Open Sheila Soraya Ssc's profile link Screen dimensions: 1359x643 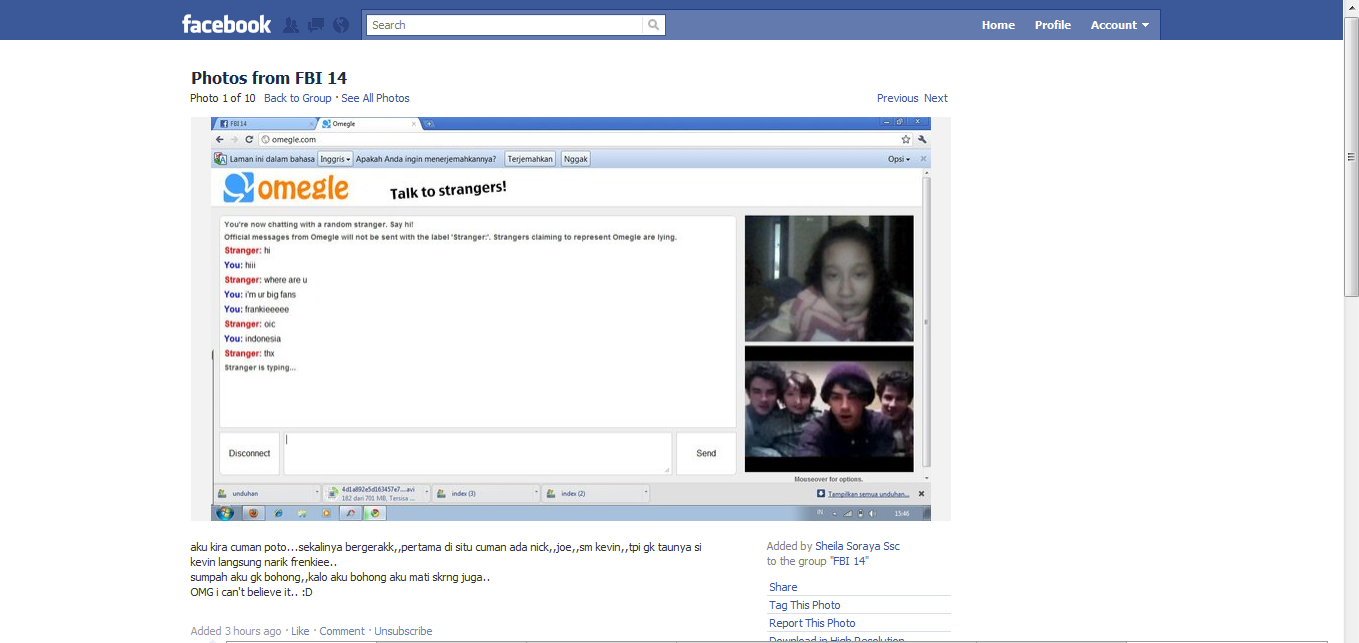(857, 546)
